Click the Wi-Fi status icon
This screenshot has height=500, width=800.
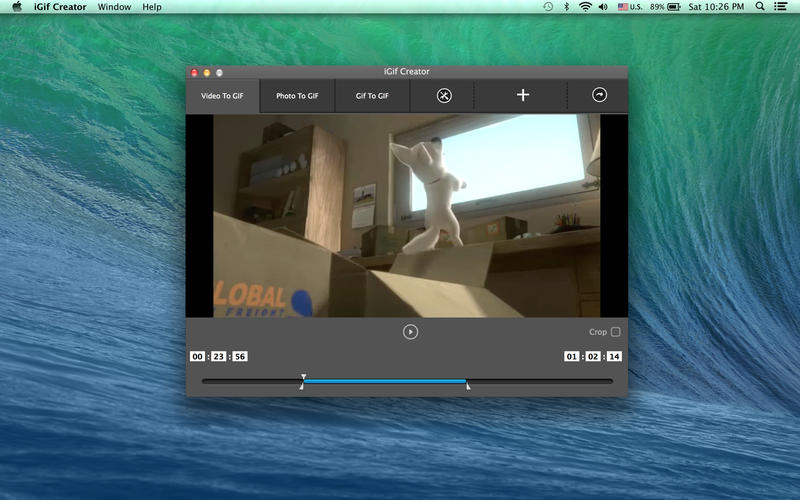point(585,7)
